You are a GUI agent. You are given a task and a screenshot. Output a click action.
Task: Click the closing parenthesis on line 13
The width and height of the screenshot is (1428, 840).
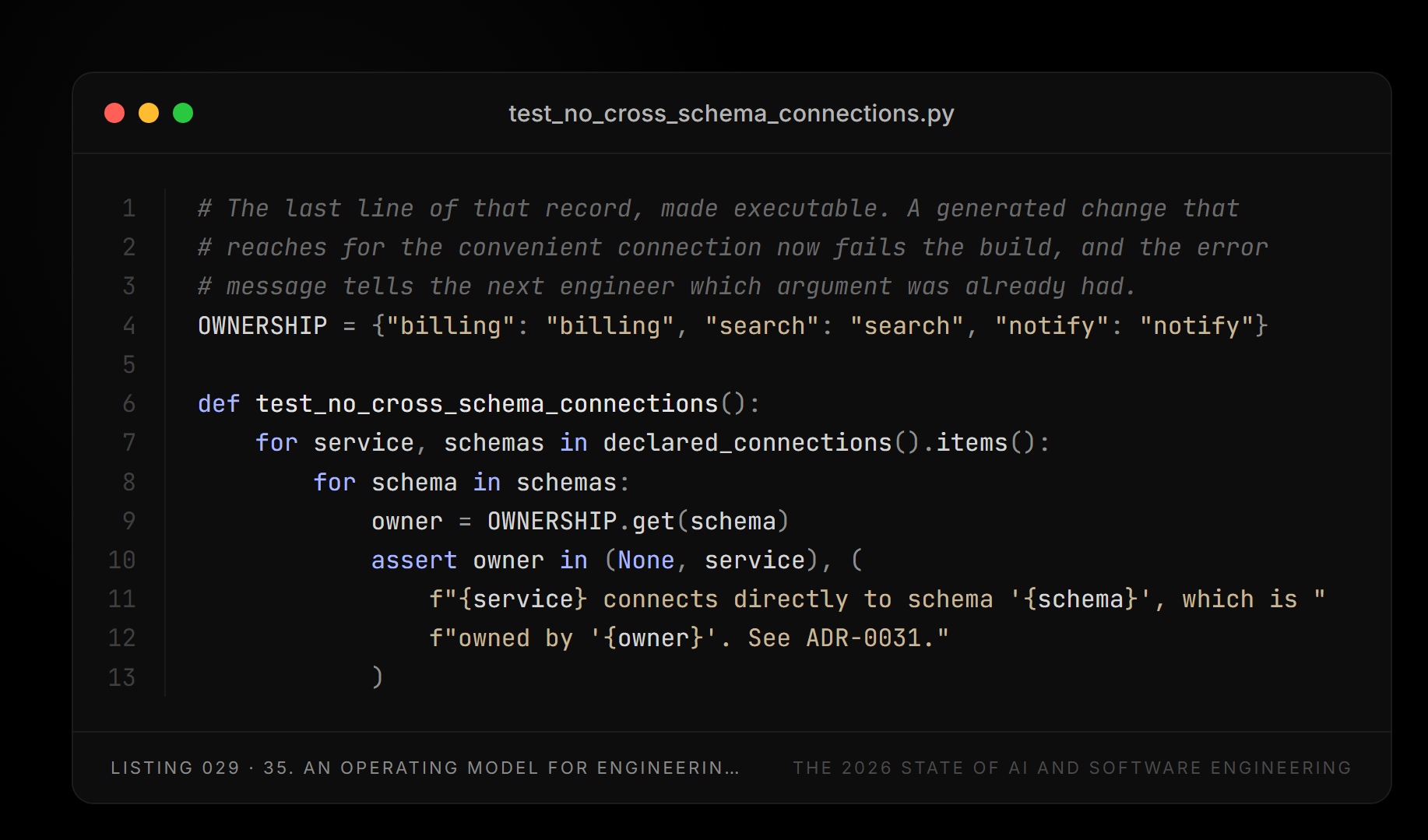[378, 677]
